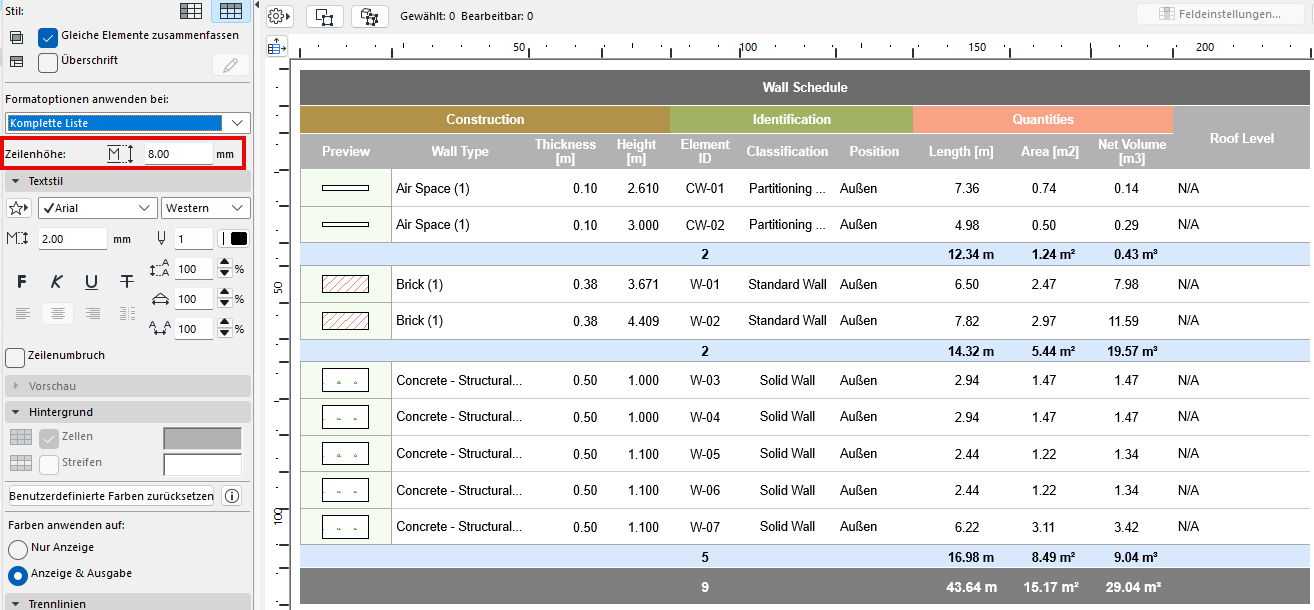Open the Arial font dropdown
1314x610 pixels.
pos(97,208)
